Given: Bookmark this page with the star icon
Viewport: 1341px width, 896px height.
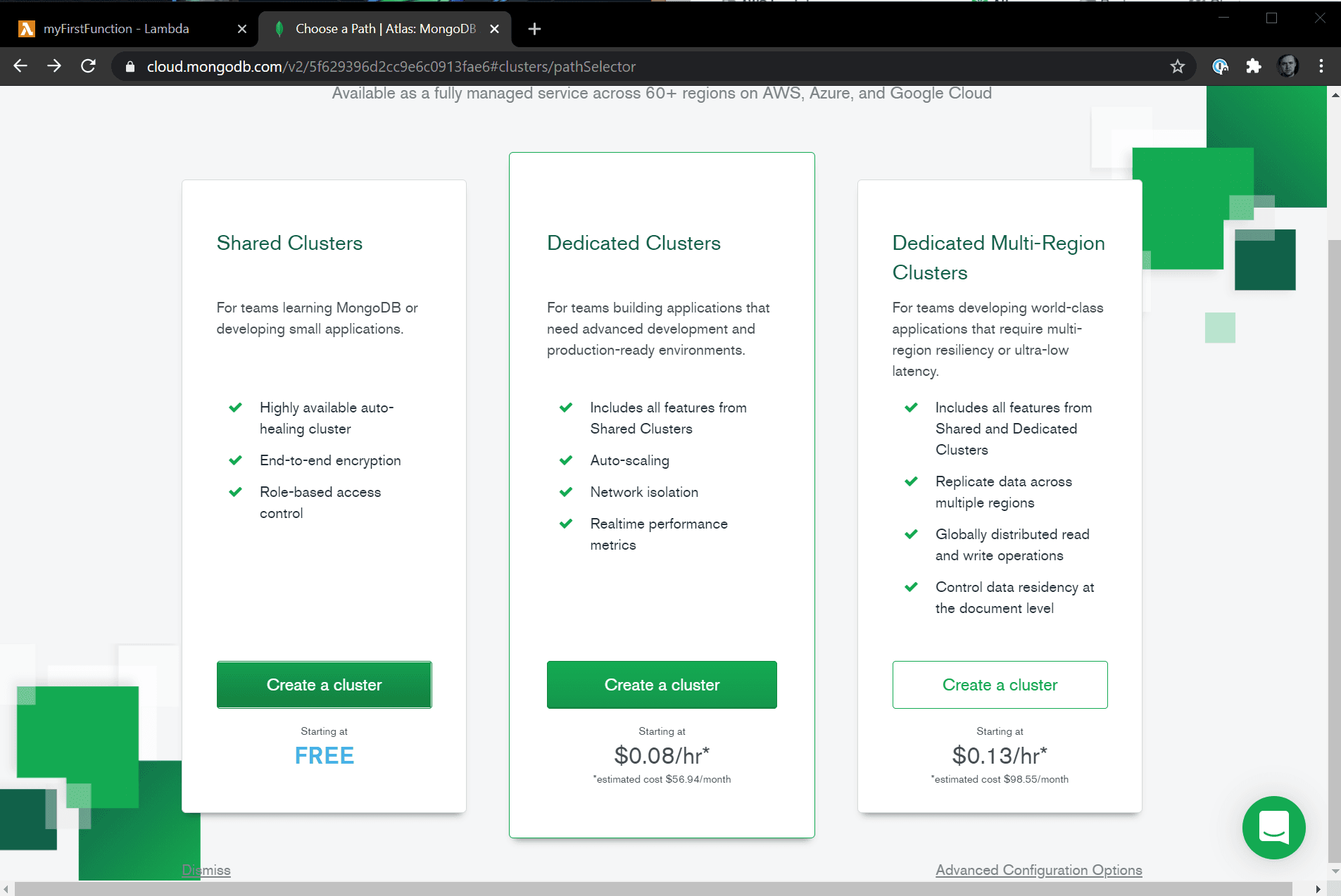Looking at the screenshot, I should click(1177, 66).
